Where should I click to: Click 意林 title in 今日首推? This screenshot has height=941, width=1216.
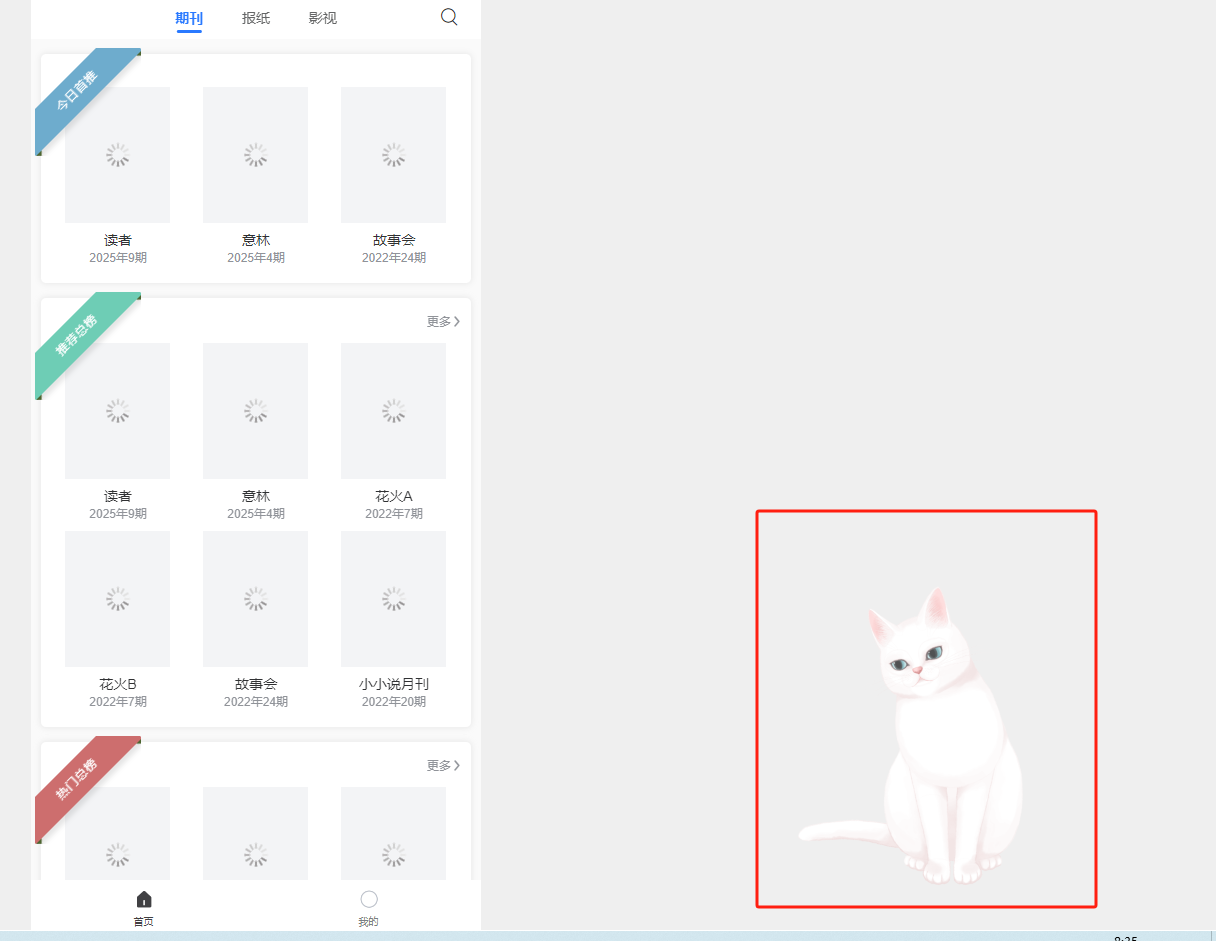click(x=256, y=240)
